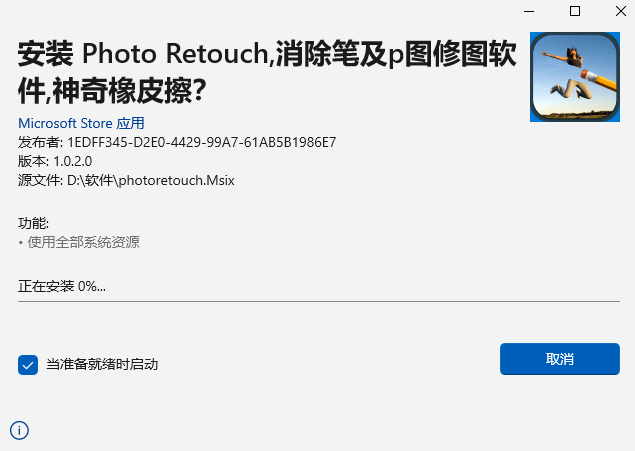Open the info icon at bottom left
The image size is (635, 451).
19,430
